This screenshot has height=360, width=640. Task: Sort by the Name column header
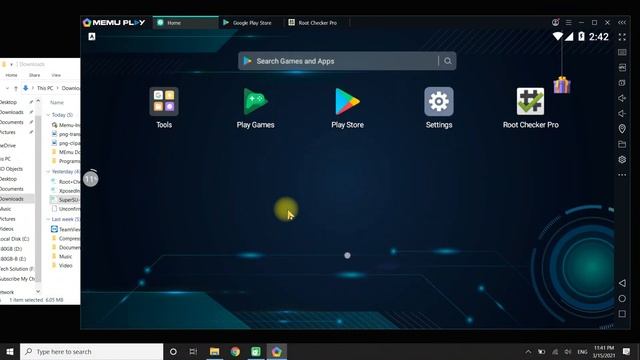(57, 102)
